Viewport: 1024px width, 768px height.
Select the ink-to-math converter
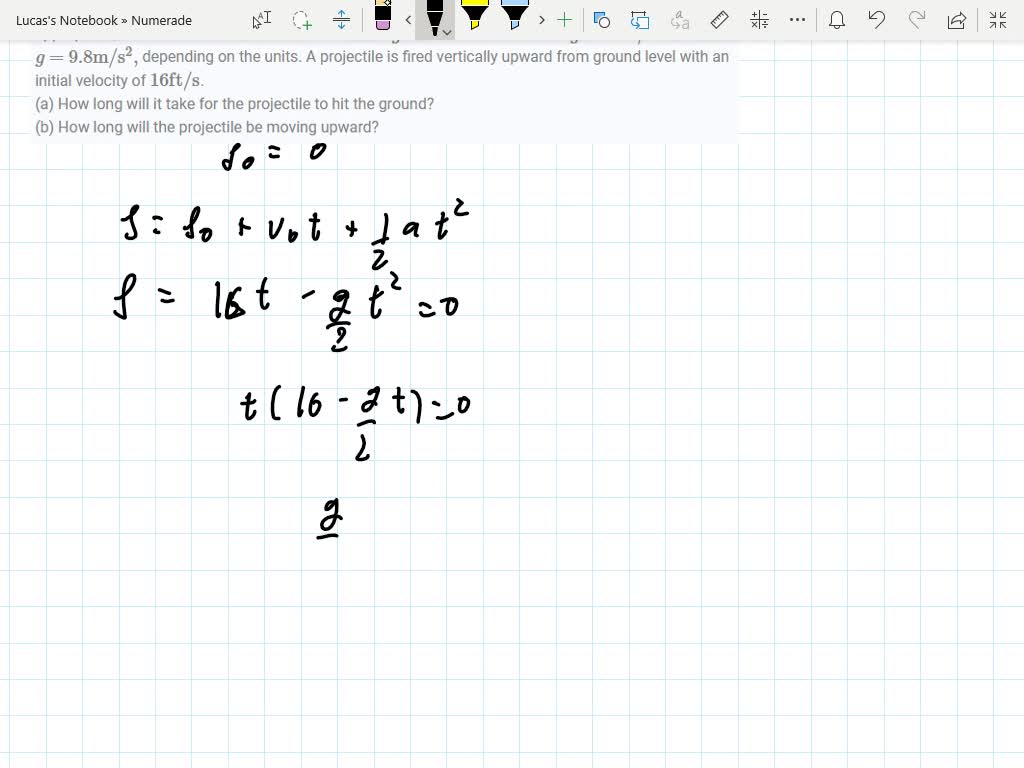click(x=760, y=20)
